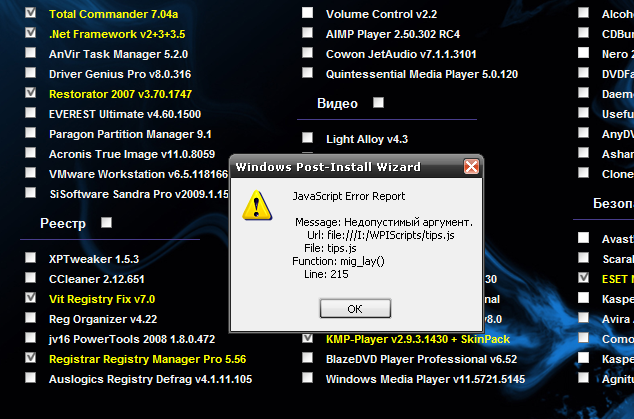This screenshot has height=419, width=634.
Task: Select Volume Control v2.2 checkbox
Action: pos(307,14)
